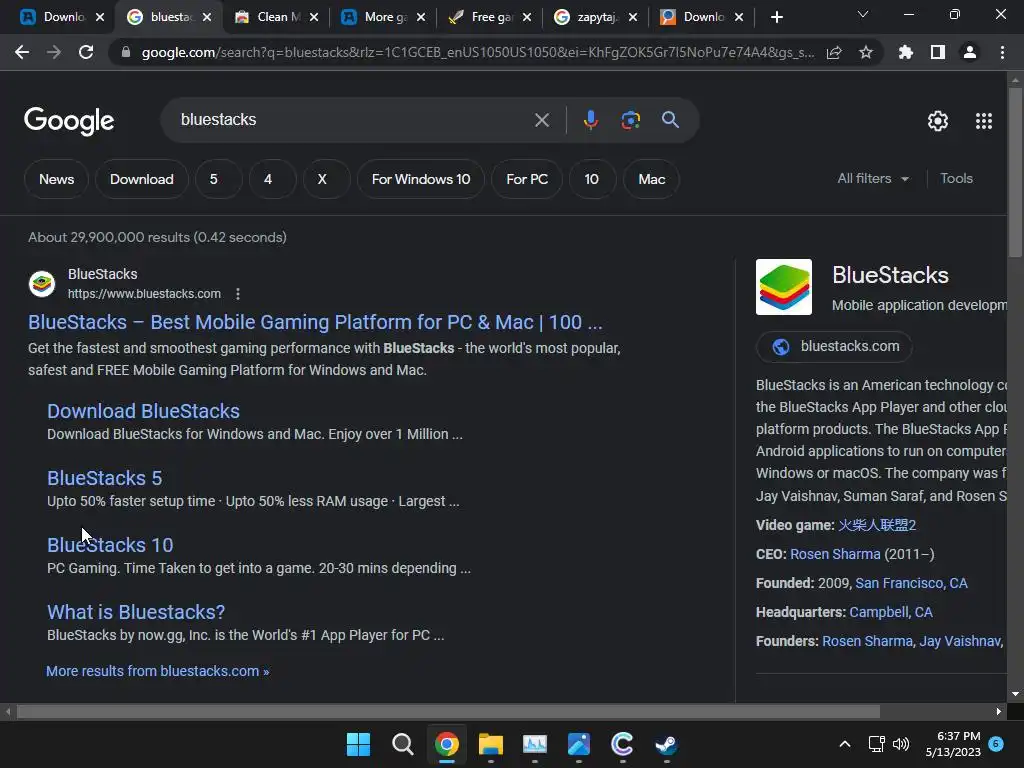Open Google quick settings gear
Screen dimensions: 1024x768
[938, 121]
